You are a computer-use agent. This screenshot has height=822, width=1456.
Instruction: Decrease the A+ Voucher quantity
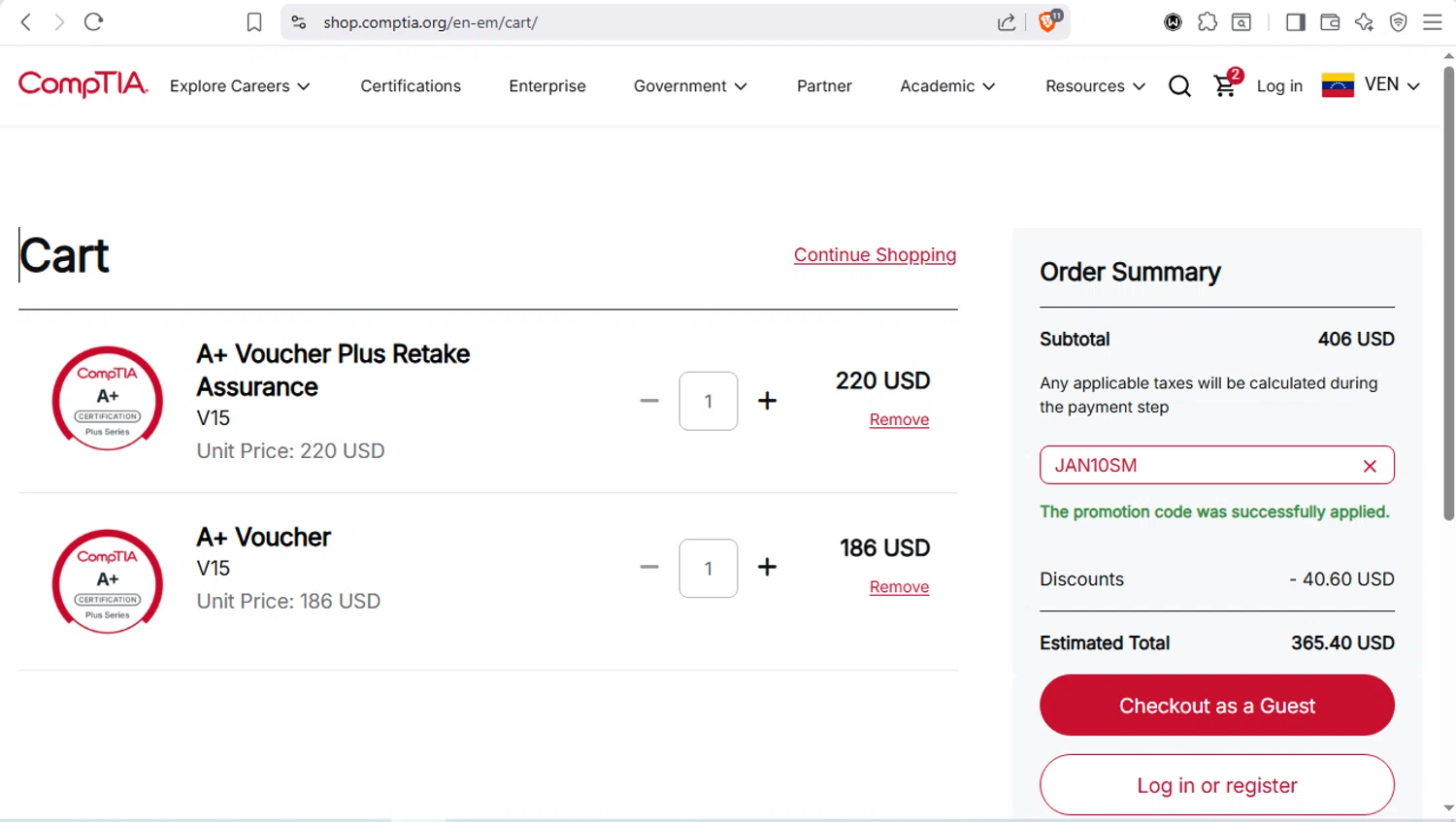[x=649, y=568]
